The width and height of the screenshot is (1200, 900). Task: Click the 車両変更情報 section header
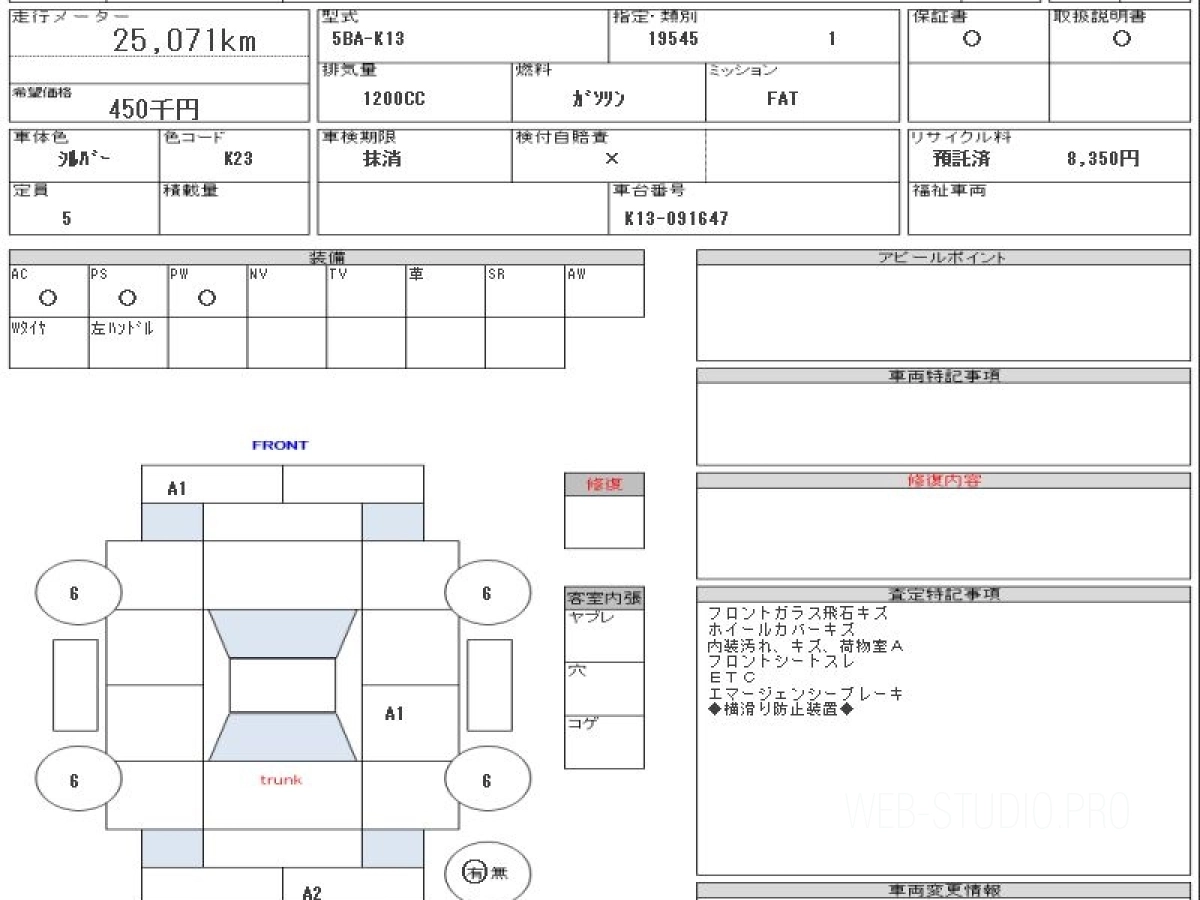click(x=943, y=890)
